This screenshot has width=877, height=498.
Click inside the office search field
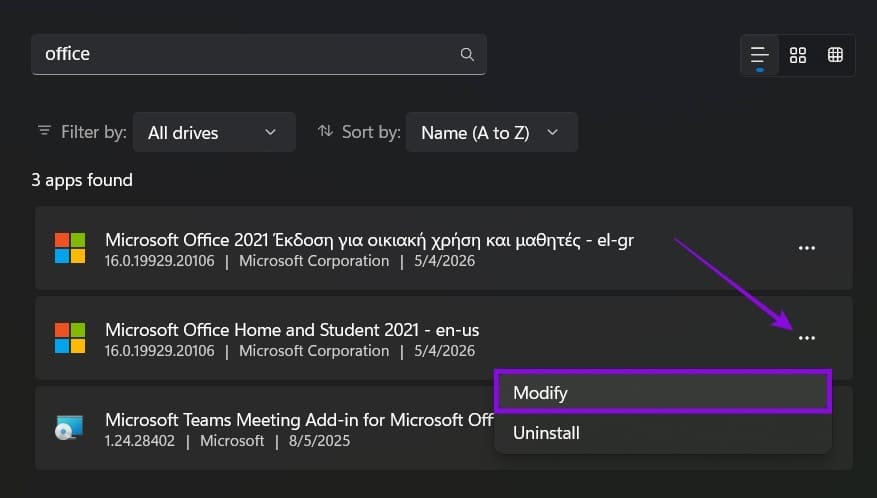pyautogui.click(x=258, y=54)
